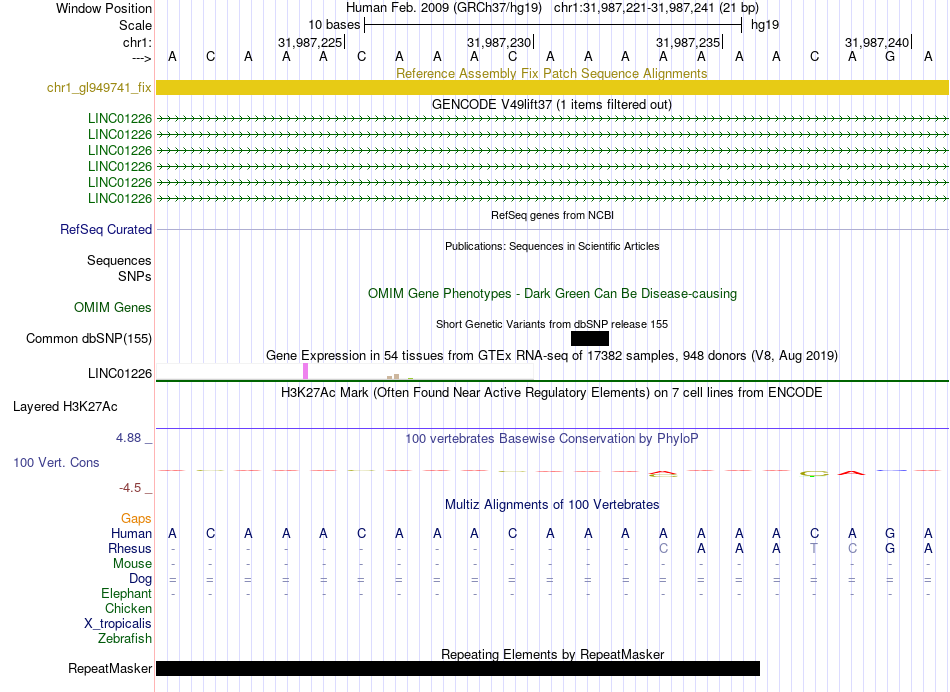This screenshot has height=692, width=950.
Task: Click the X_tropicalis species label
Action: 118,624
